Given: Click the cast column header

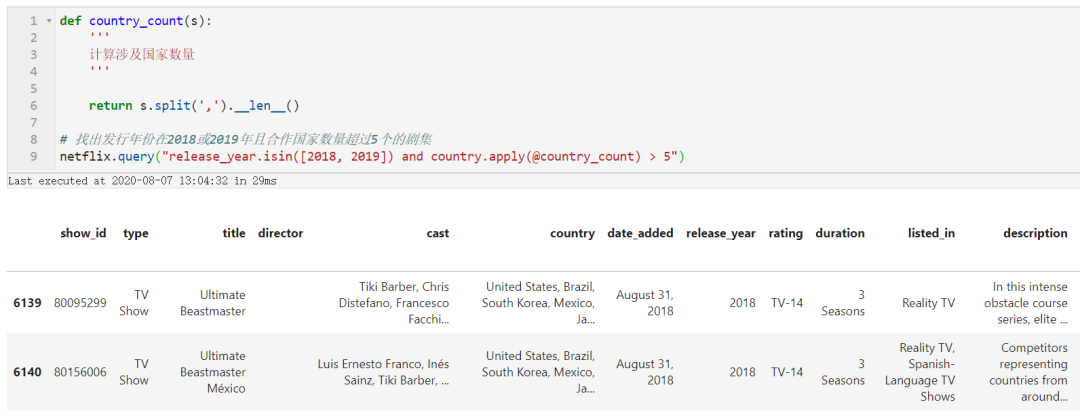Looking at the screenshot, I should coord(437,233).
